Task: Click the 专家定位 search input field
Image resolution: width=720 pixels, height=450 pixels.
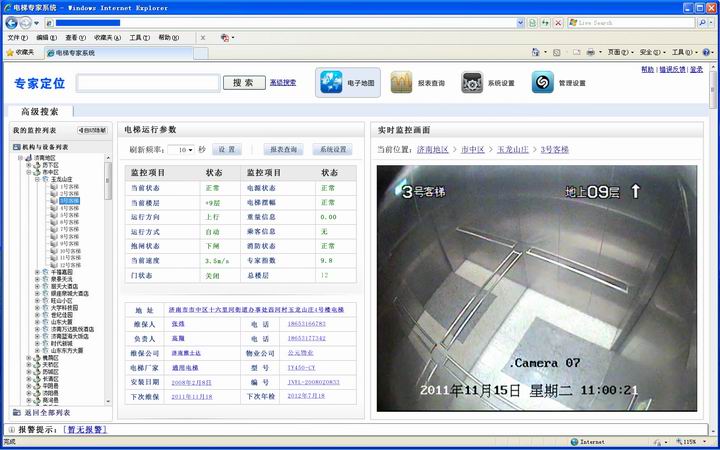Action: pos(147,83)
